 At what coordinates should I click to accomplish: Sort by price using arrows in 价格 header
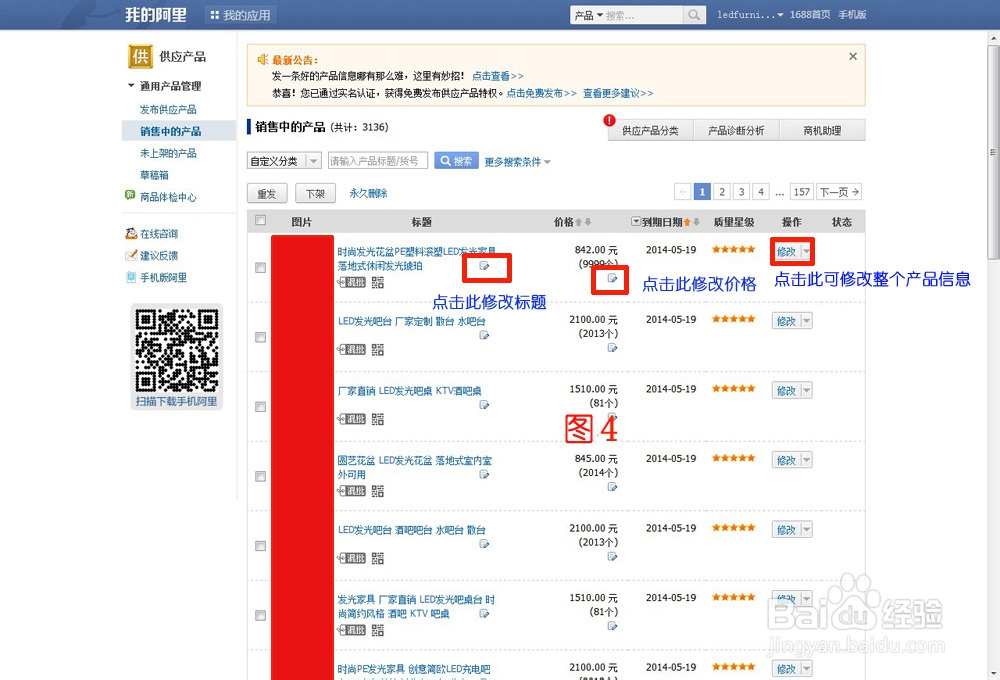[583, 222]
